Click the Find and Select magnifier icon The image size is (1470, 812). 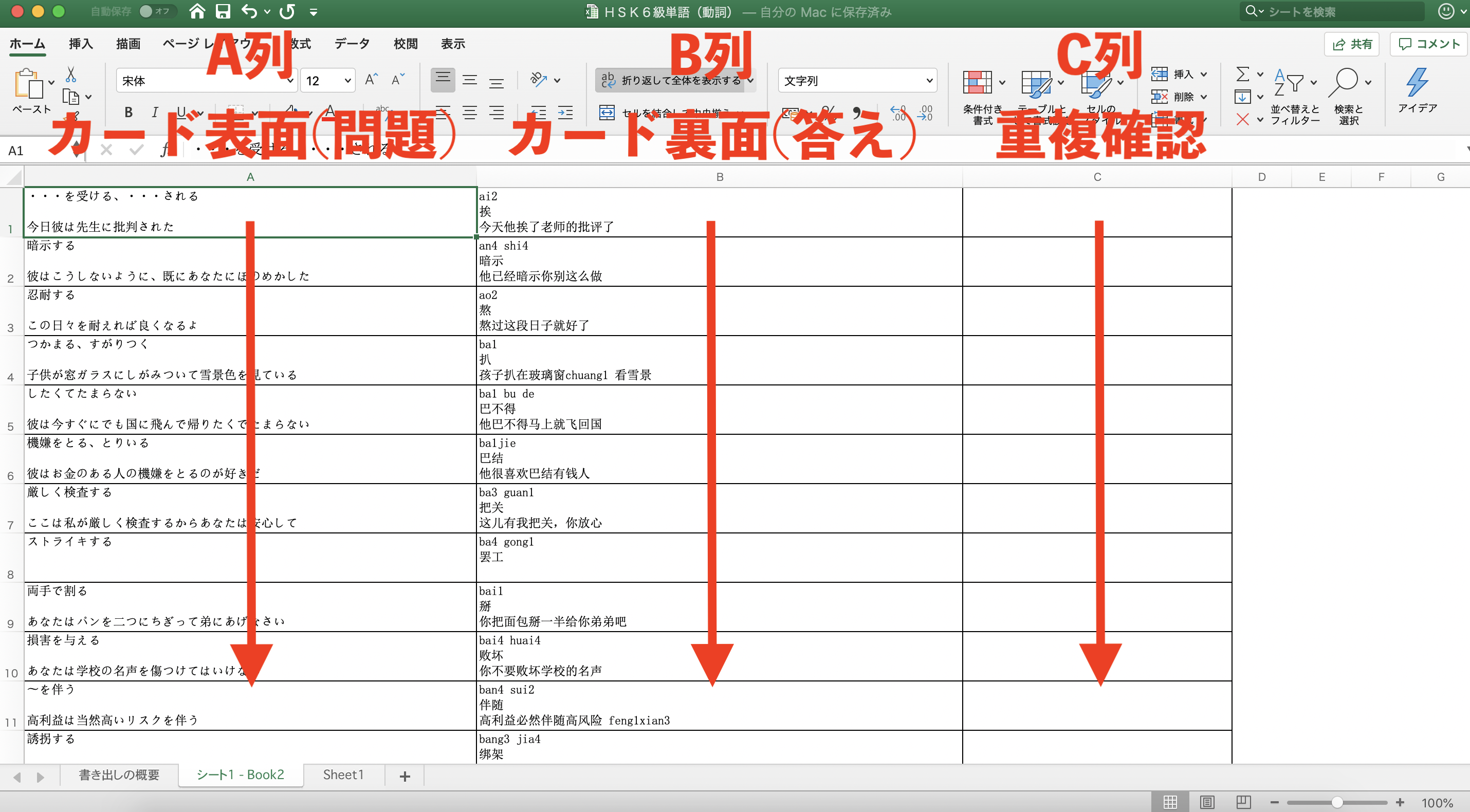[1344, 83]
